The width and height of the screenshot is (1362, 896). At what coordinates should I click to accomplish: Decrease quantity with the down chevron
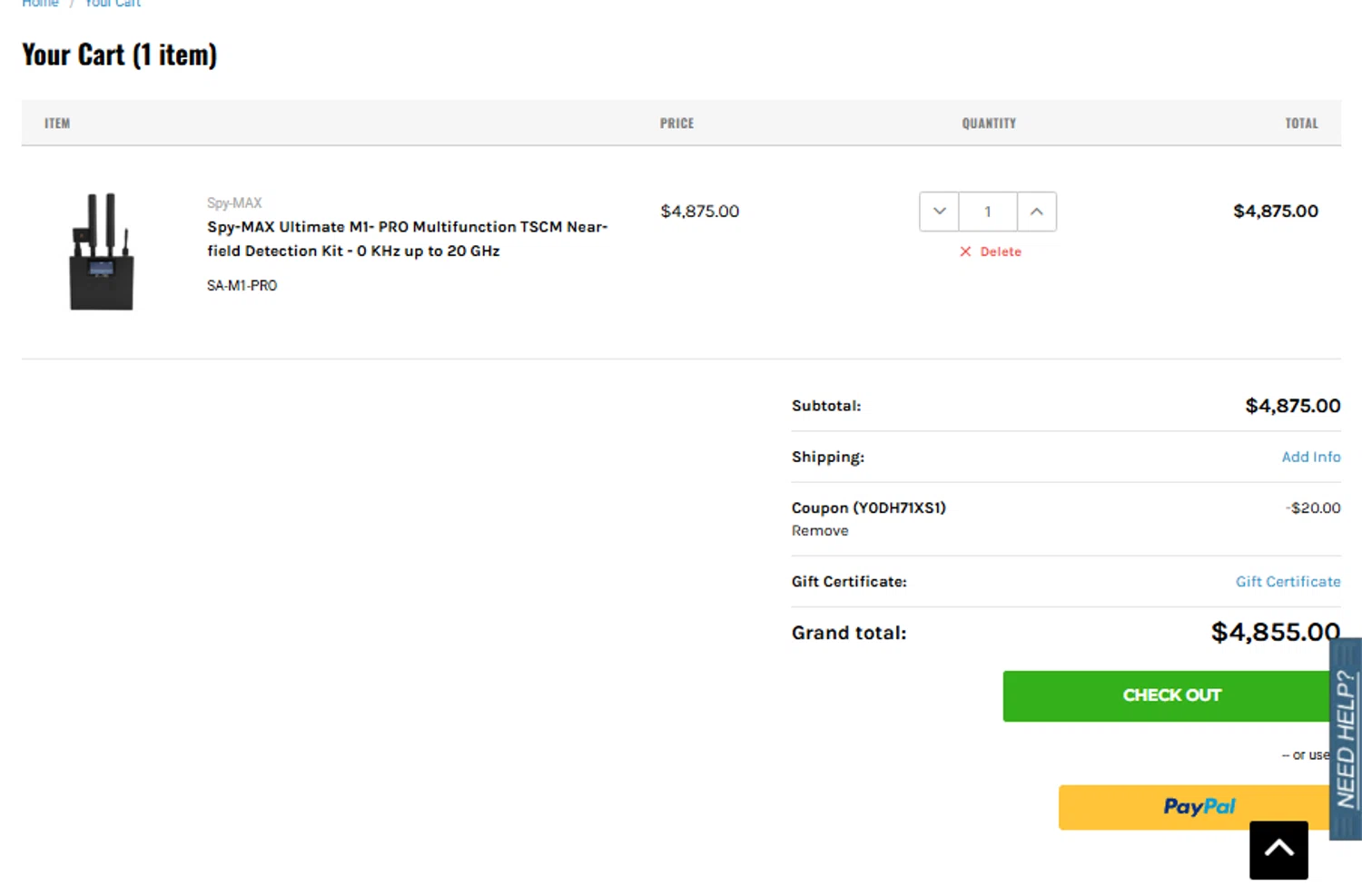point(939,212)
